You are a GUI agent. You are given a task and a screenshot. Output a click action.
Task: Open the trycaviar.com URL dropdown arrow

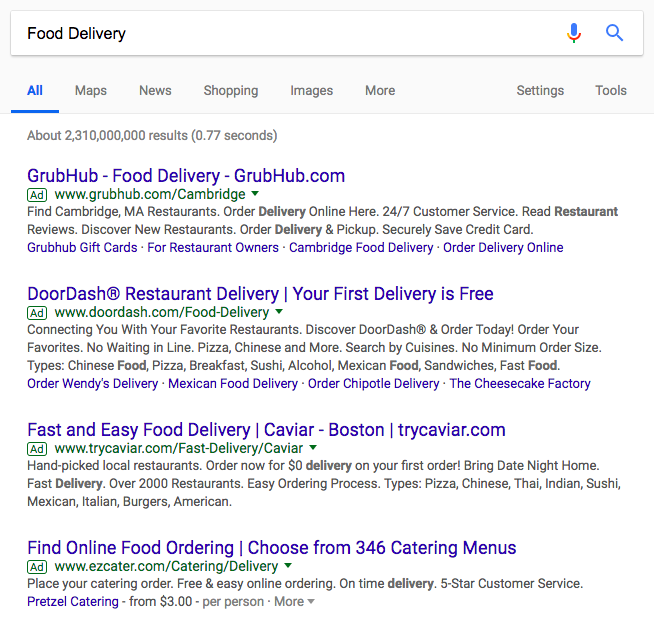tap(313, 448)
